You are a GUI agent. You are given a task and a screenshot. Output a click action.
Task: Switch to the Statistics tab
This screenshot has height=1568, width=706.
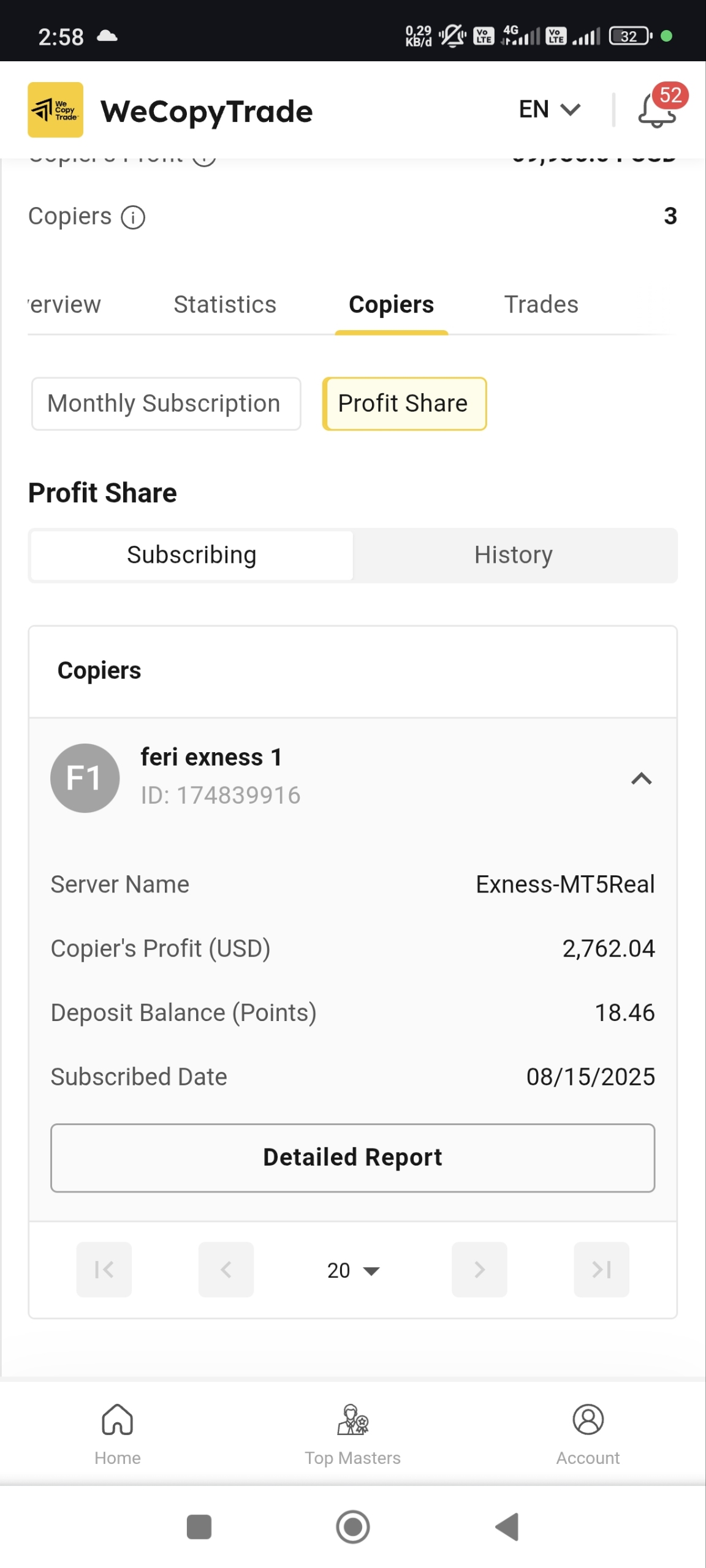click(225, 304)
